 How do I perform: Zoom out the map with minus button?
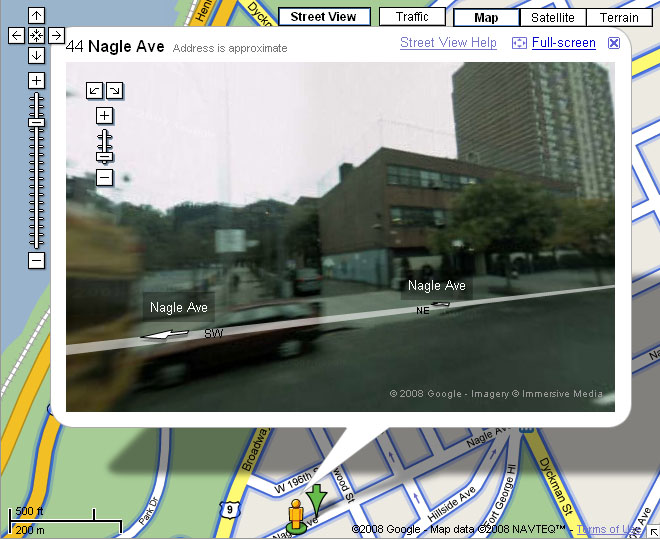pos(36,261)
